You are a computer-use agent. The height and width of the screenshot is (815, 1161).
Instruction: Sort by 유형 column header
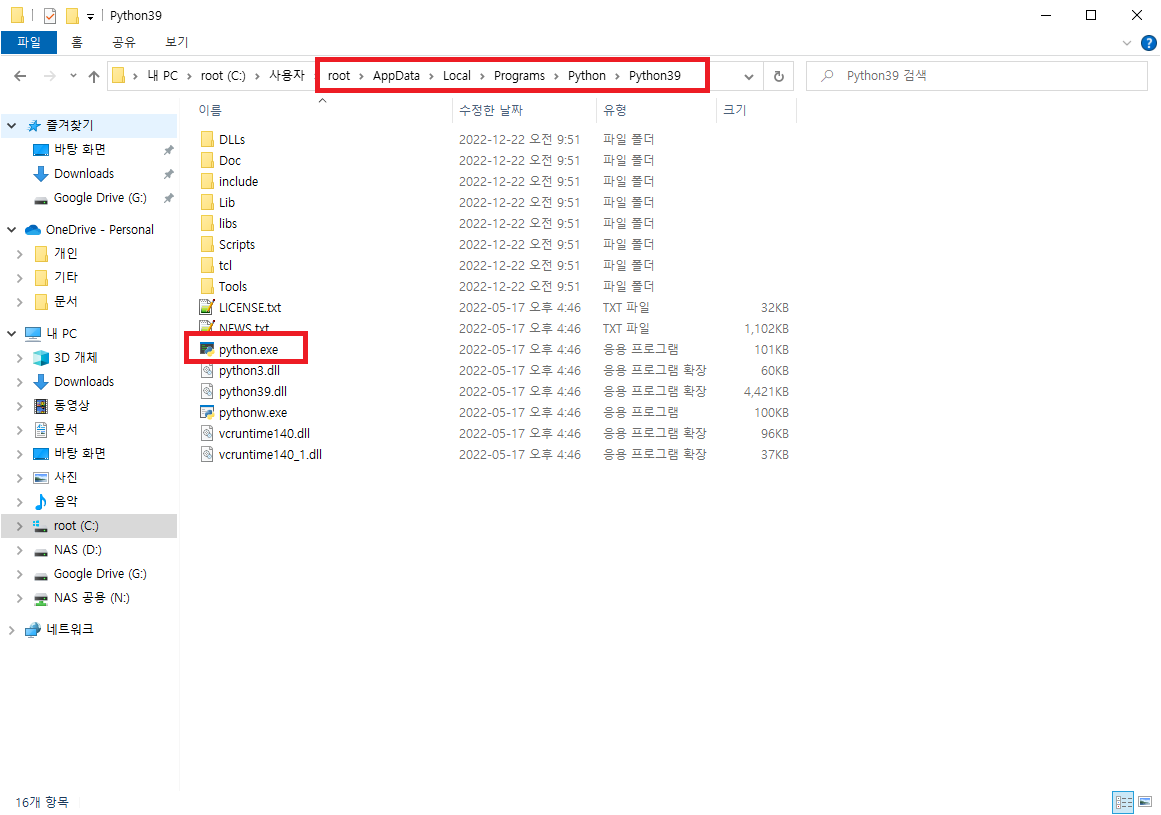[x=615, y=110]
